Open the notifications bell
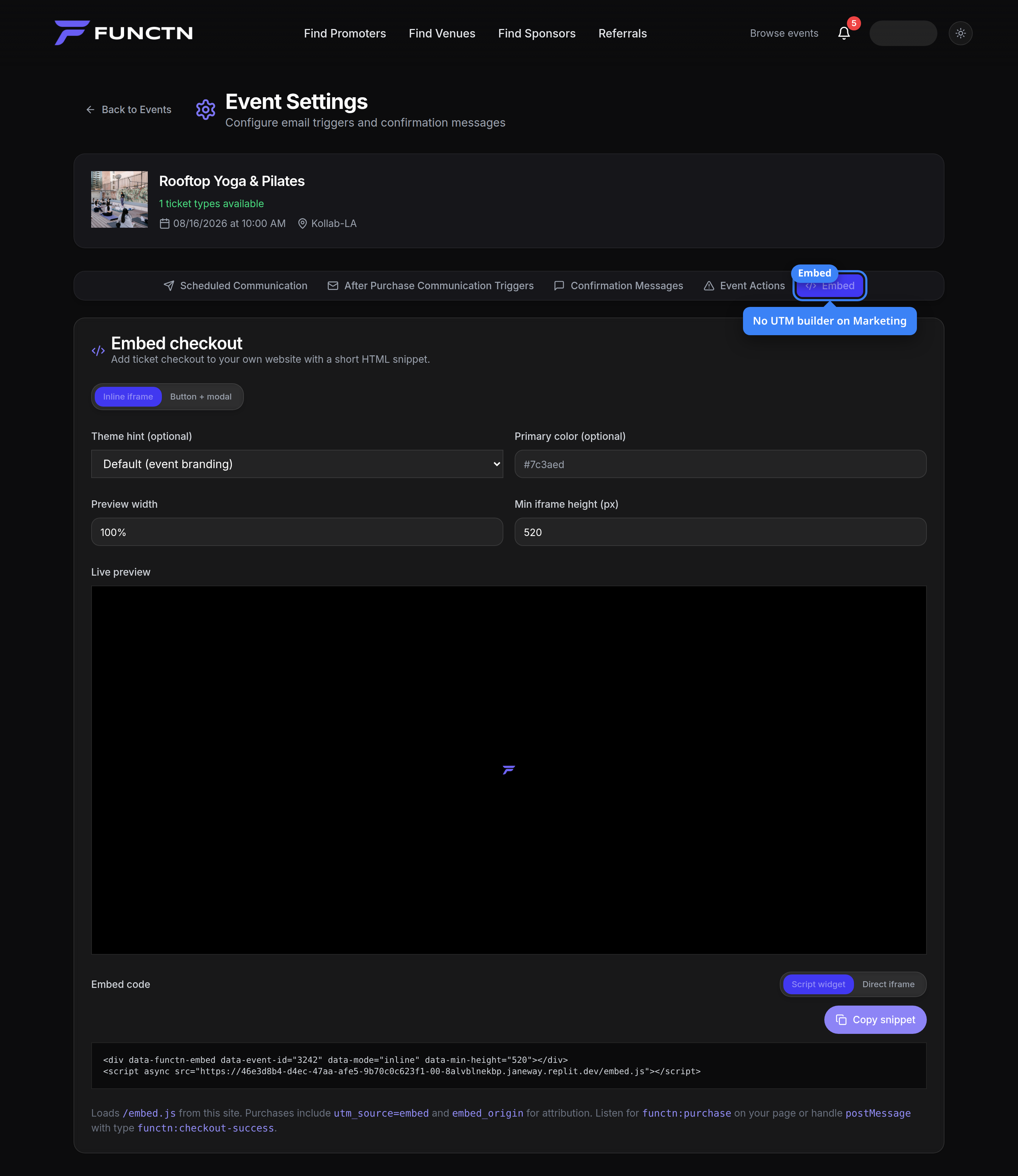Screen dimensions: 1018x1176 tap(844, 34)
